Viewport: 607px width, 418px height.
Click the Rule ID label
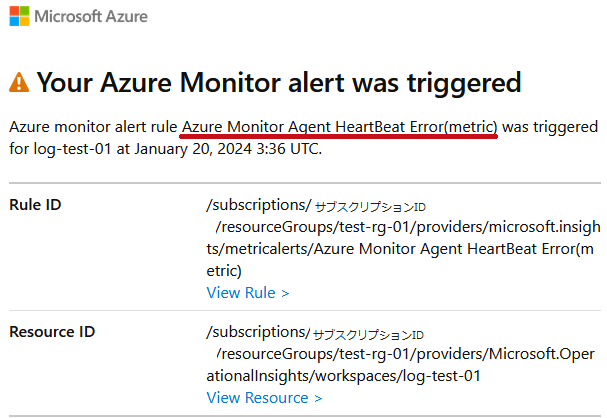(x=35, y=205)
